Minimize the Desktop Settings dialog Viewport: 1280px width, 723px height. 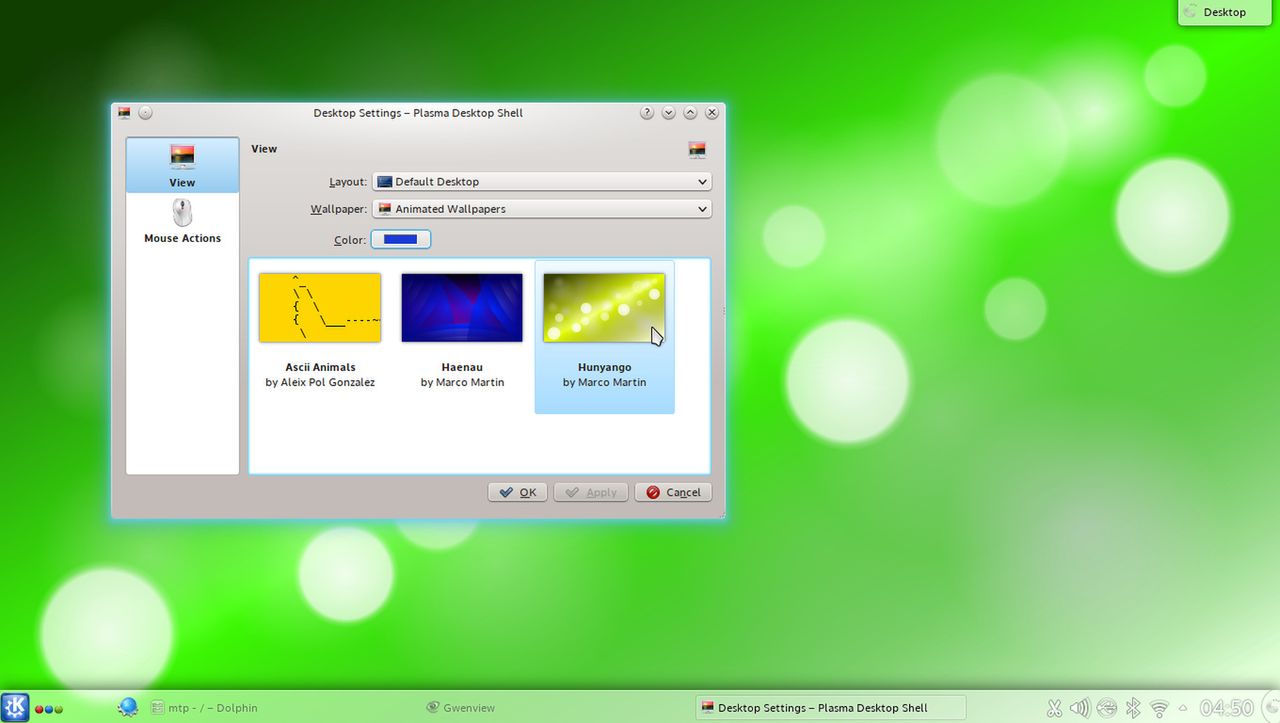(669, 113)
